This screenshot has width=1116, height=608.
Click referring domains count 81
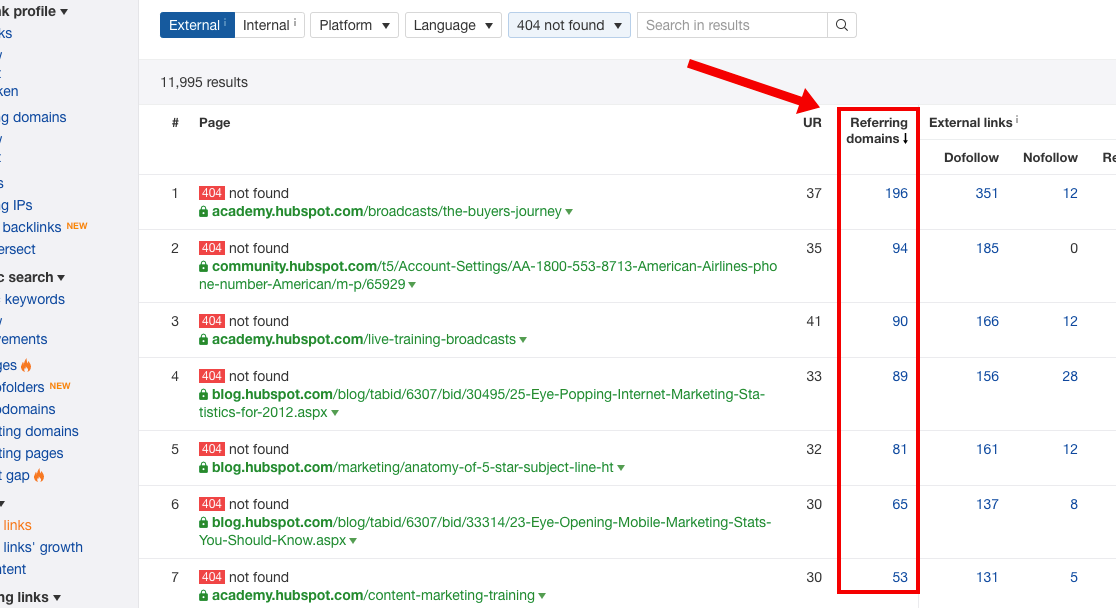tap(900, 449)
